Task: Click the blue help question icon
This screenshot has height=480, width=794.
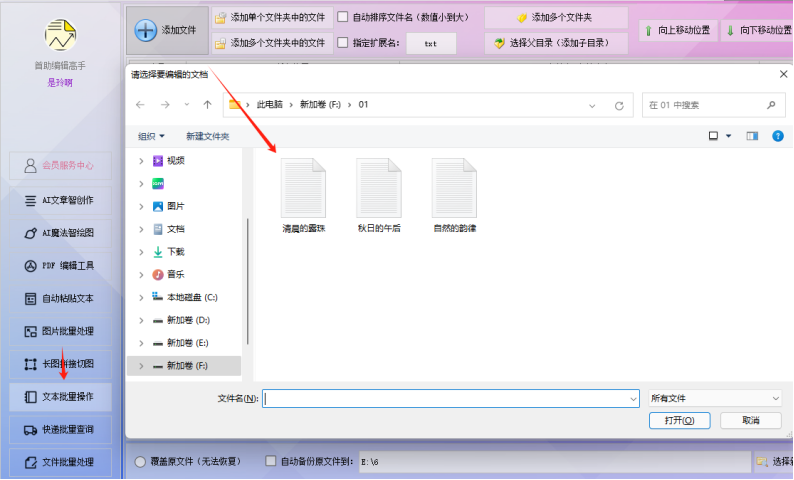Action: (x=778, y=136)
